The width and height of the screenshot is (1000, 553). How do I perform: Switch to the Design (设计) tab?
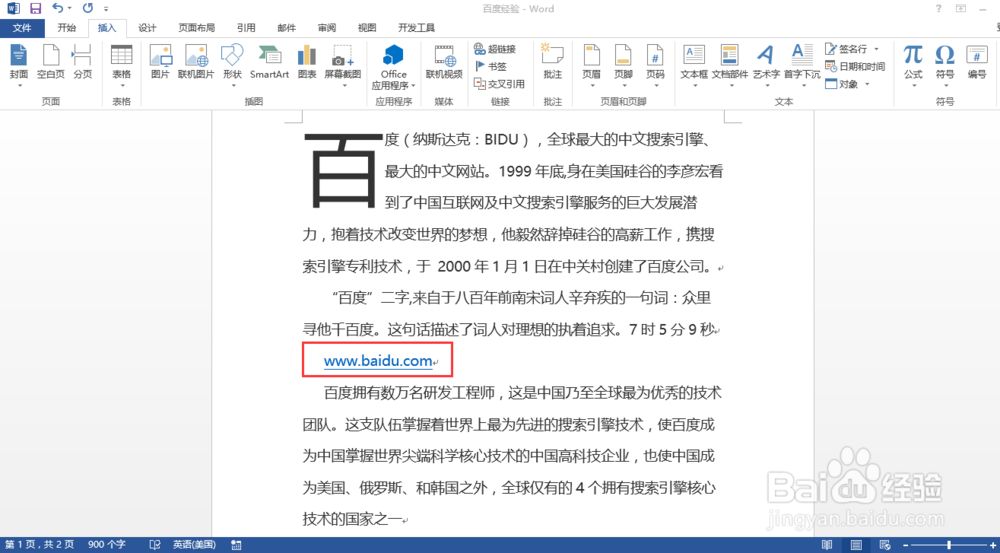click(x=147, y=28)
